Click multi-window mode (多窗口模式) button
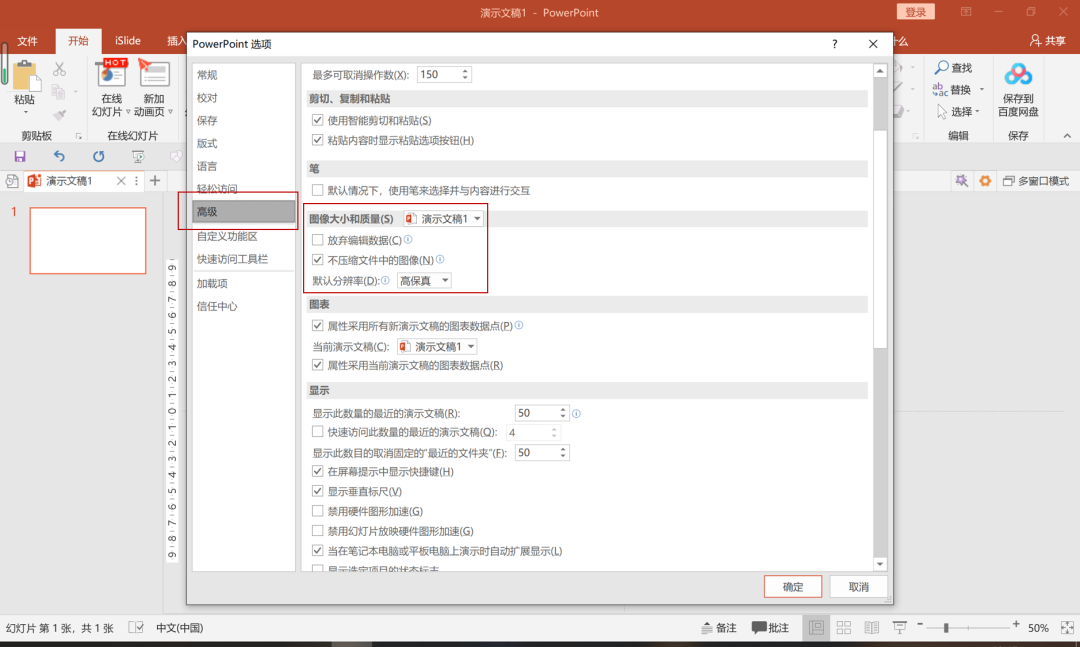 coord(1036,181)
